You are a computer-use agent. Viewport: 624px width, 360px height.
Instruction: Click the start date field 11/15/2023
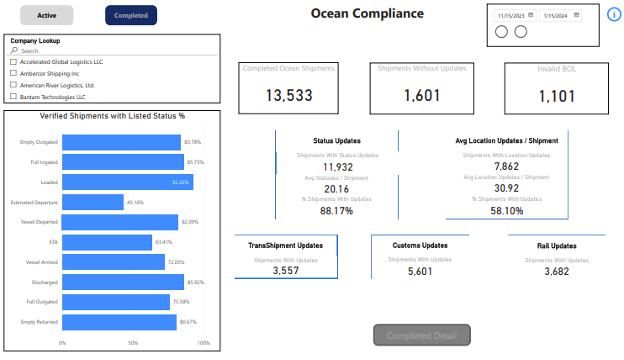[x=515, y=16]
